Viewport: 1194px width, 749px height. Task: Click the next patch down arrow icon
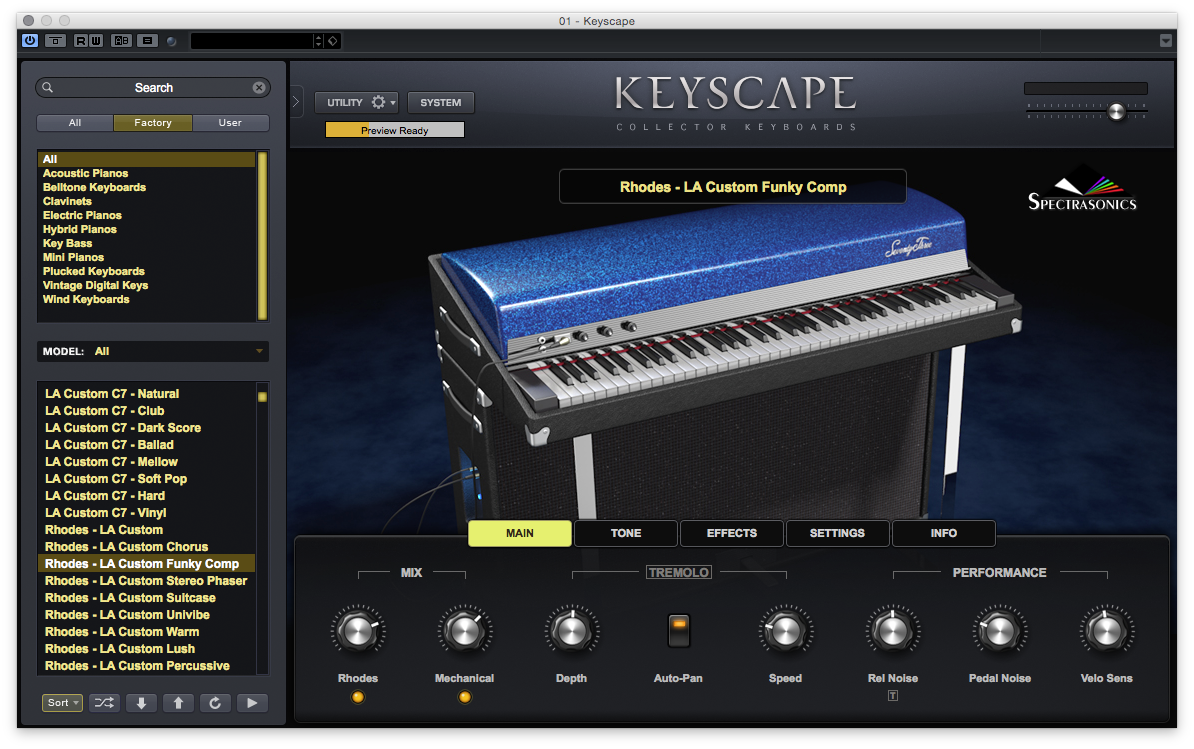tap(141, 703)
